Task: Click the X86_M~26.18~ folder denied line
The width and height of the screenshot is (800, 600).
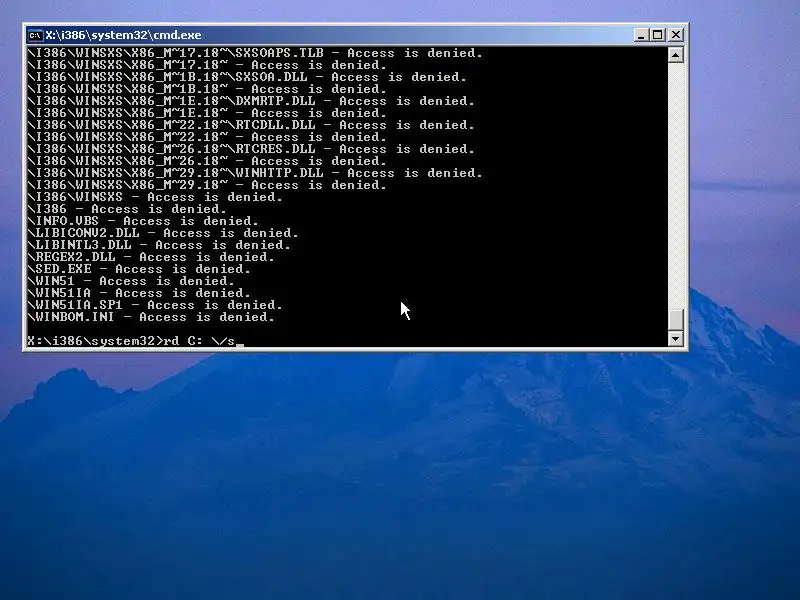Action: 207,161
